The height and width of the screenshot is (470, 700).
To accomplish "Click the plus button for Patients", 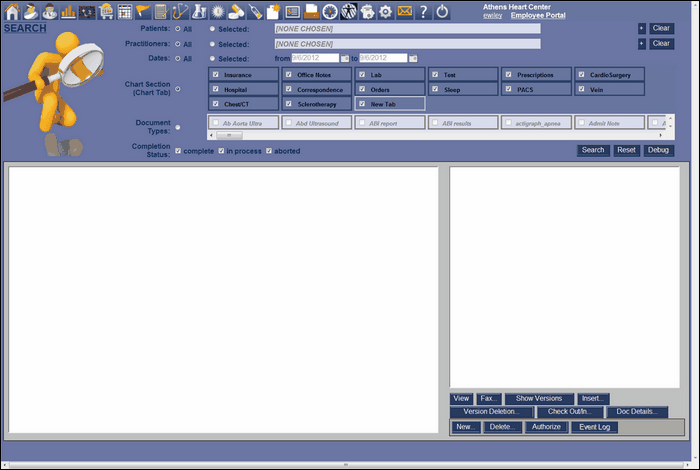I will pos(642,29).
